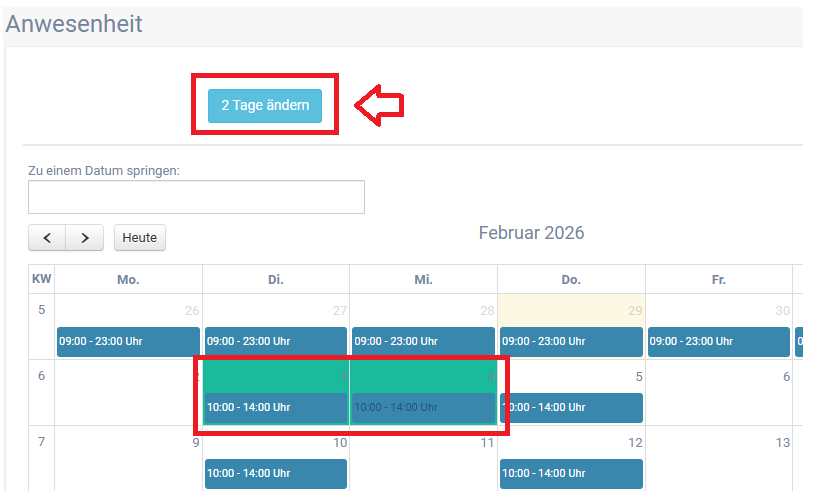The height and width of the screenshot is (497, 821).
Task: Open Tuesday's 09:00 - 23:00 Uhr entry in week 5
Action: [x=276, y=341]
